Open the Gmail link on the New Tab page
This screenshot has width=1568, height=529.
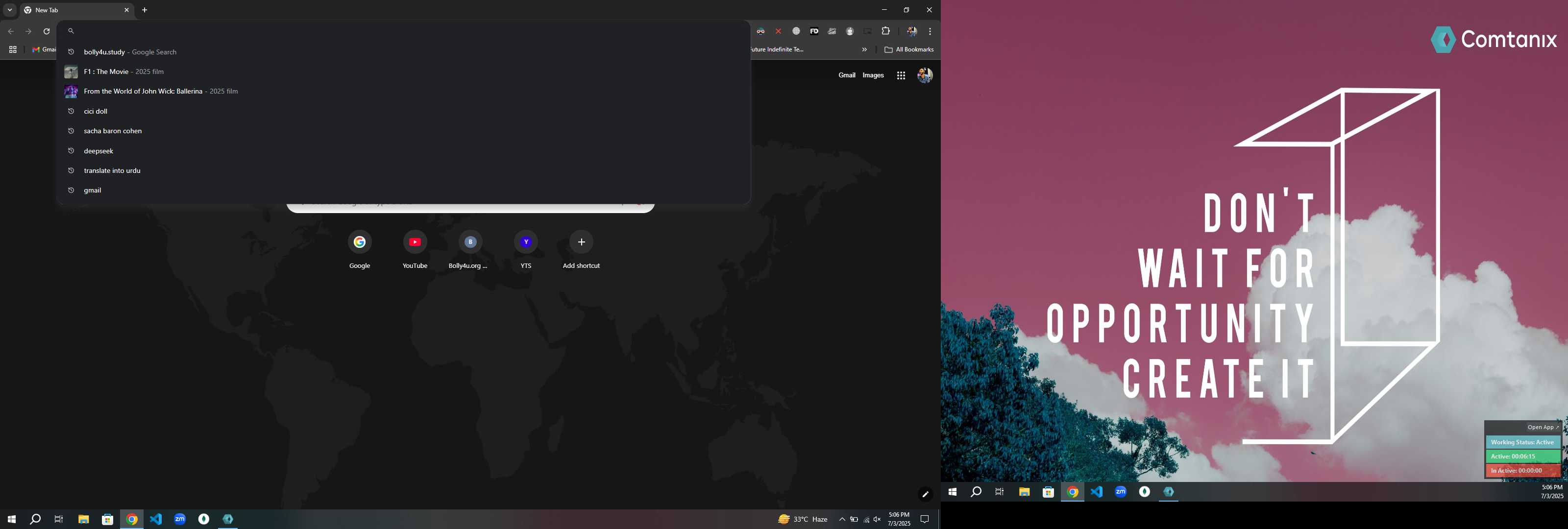click(847, 75)
